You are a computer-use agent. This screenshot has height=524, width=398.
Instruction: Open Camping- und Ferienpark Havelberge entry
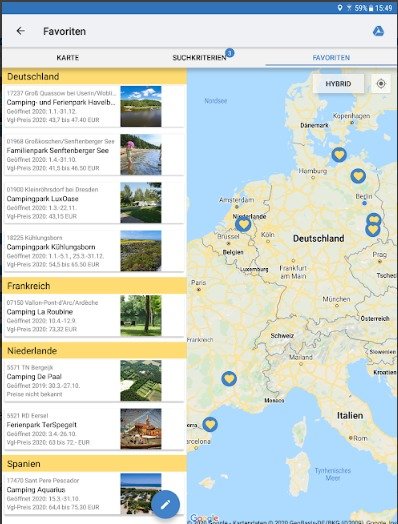[x=94, y=106]
